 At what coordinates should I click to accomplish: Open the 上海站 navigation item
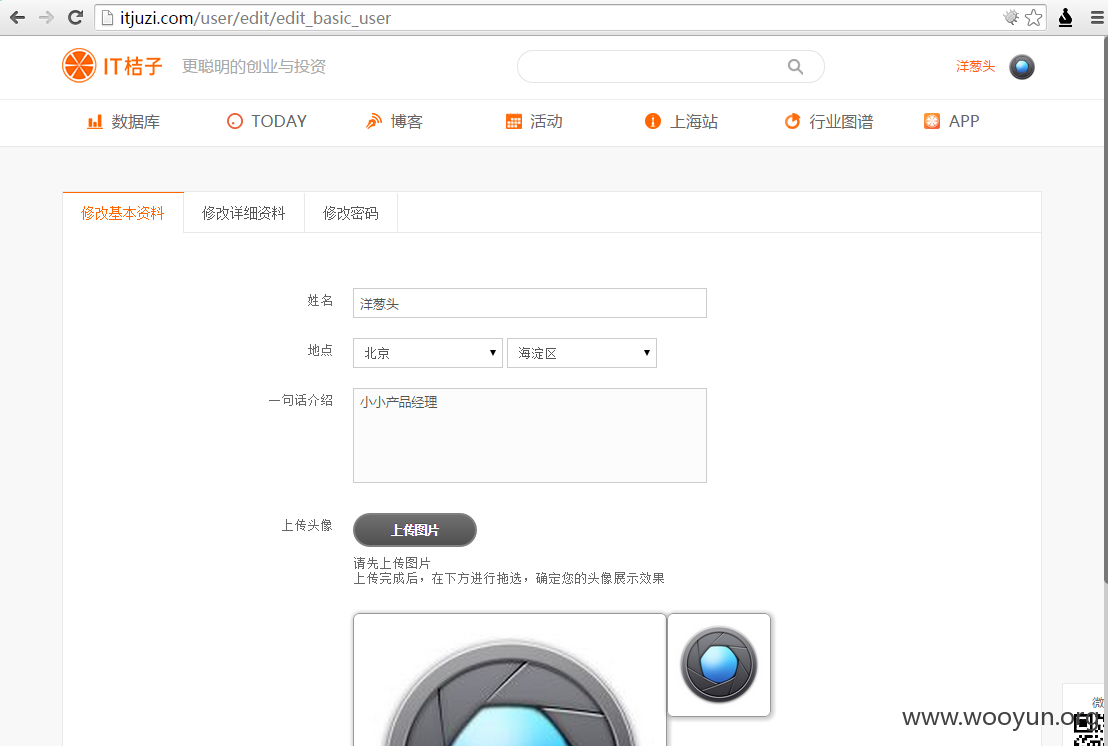pyautogui.click(x=681, y=122)
